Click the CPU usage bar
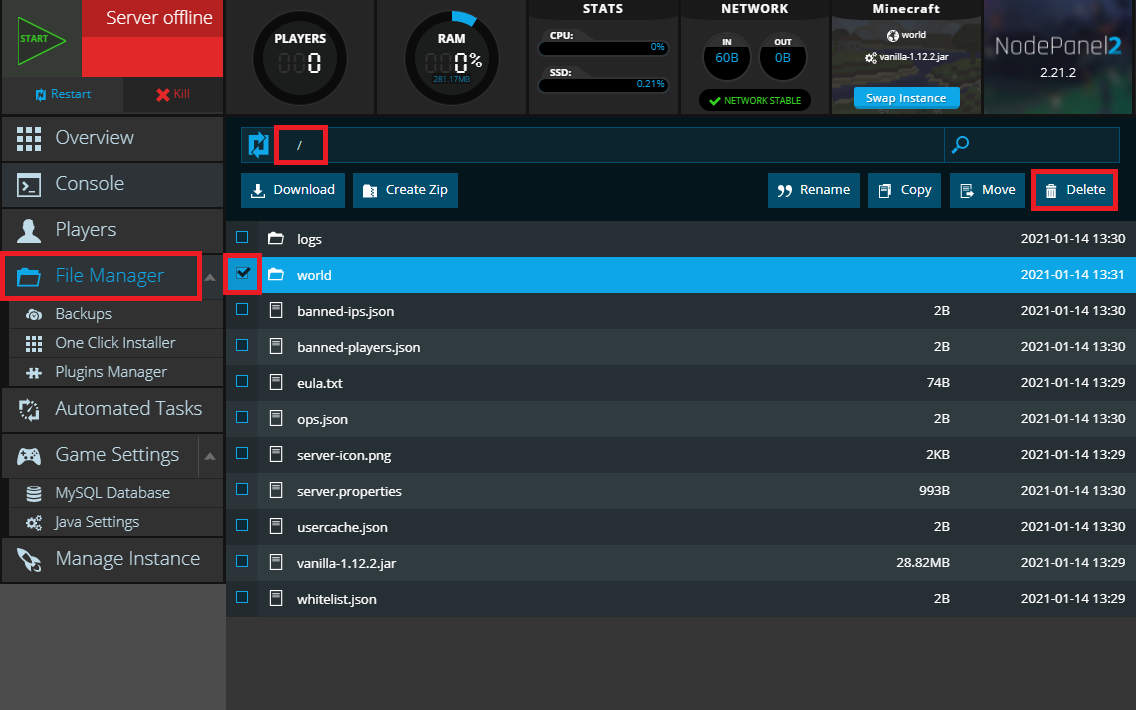The width and height of the screenshot is (1136, 710). tap(603, 48)
